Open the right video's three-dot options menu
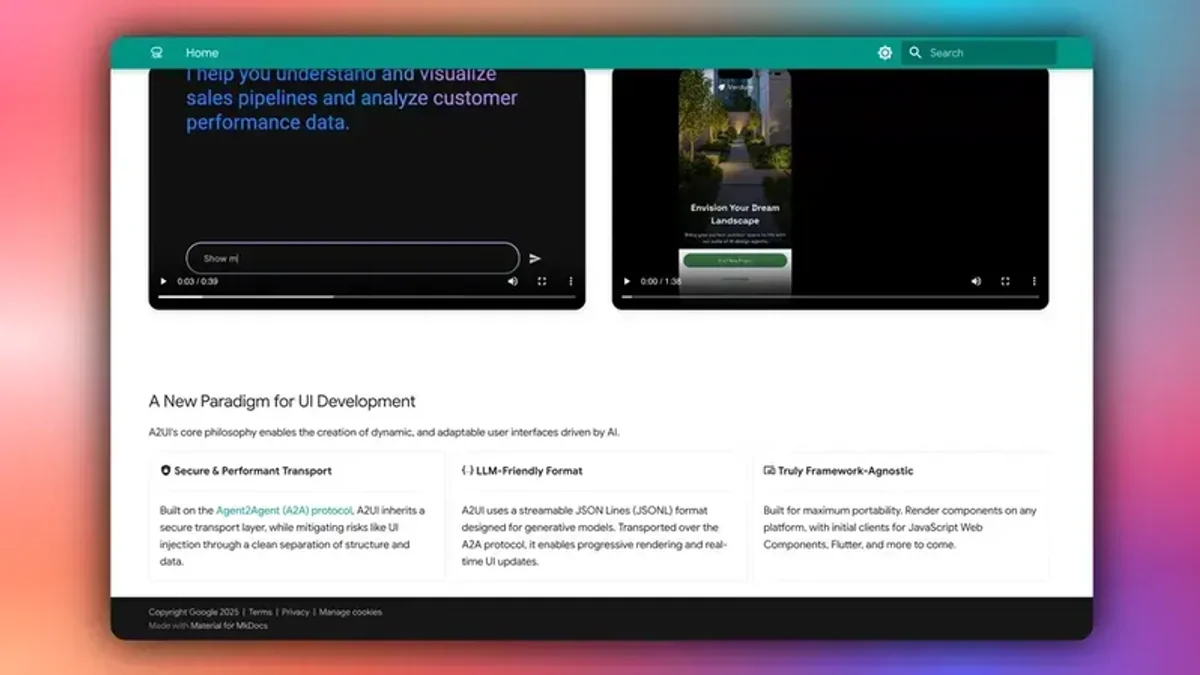 (1034, 281)
